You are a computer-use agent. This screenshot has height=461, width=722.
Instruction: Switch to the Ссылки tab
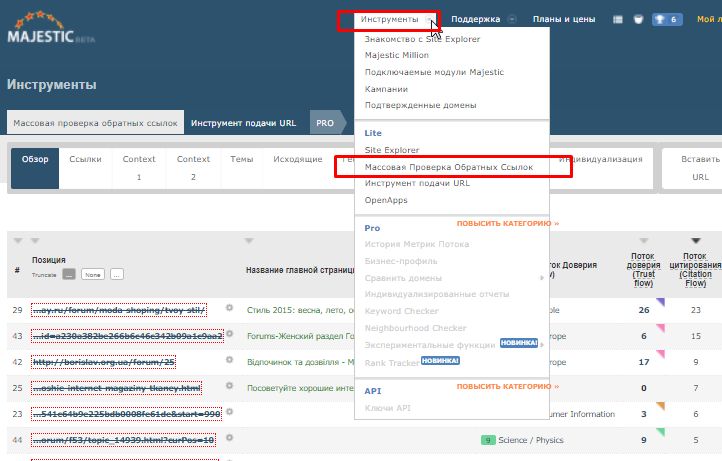coord(85,159)
